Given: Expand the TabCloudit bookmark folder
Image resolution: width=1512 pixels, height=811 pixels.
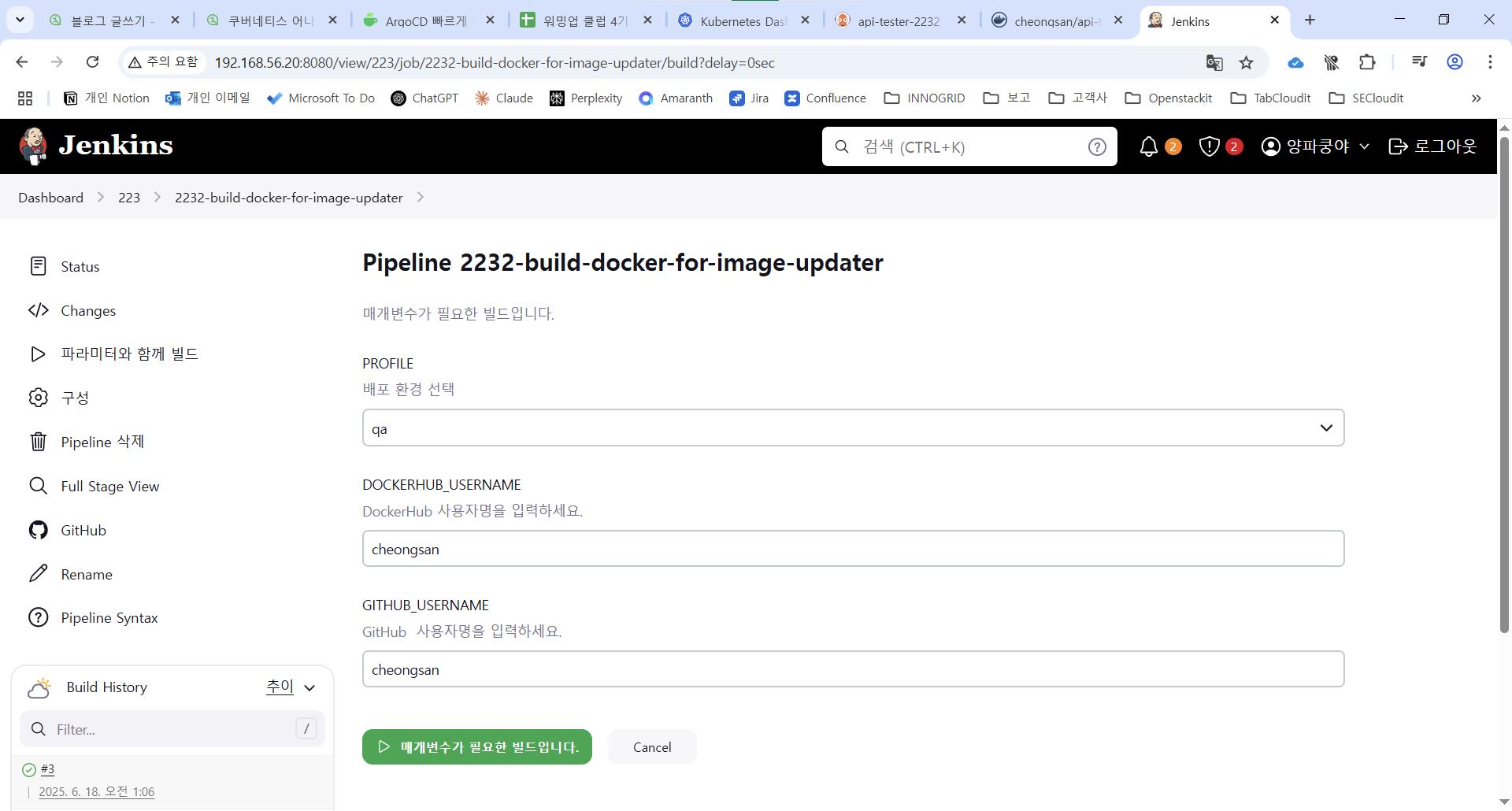Looking at the screenshot, I should click(x=1270, y=98).
